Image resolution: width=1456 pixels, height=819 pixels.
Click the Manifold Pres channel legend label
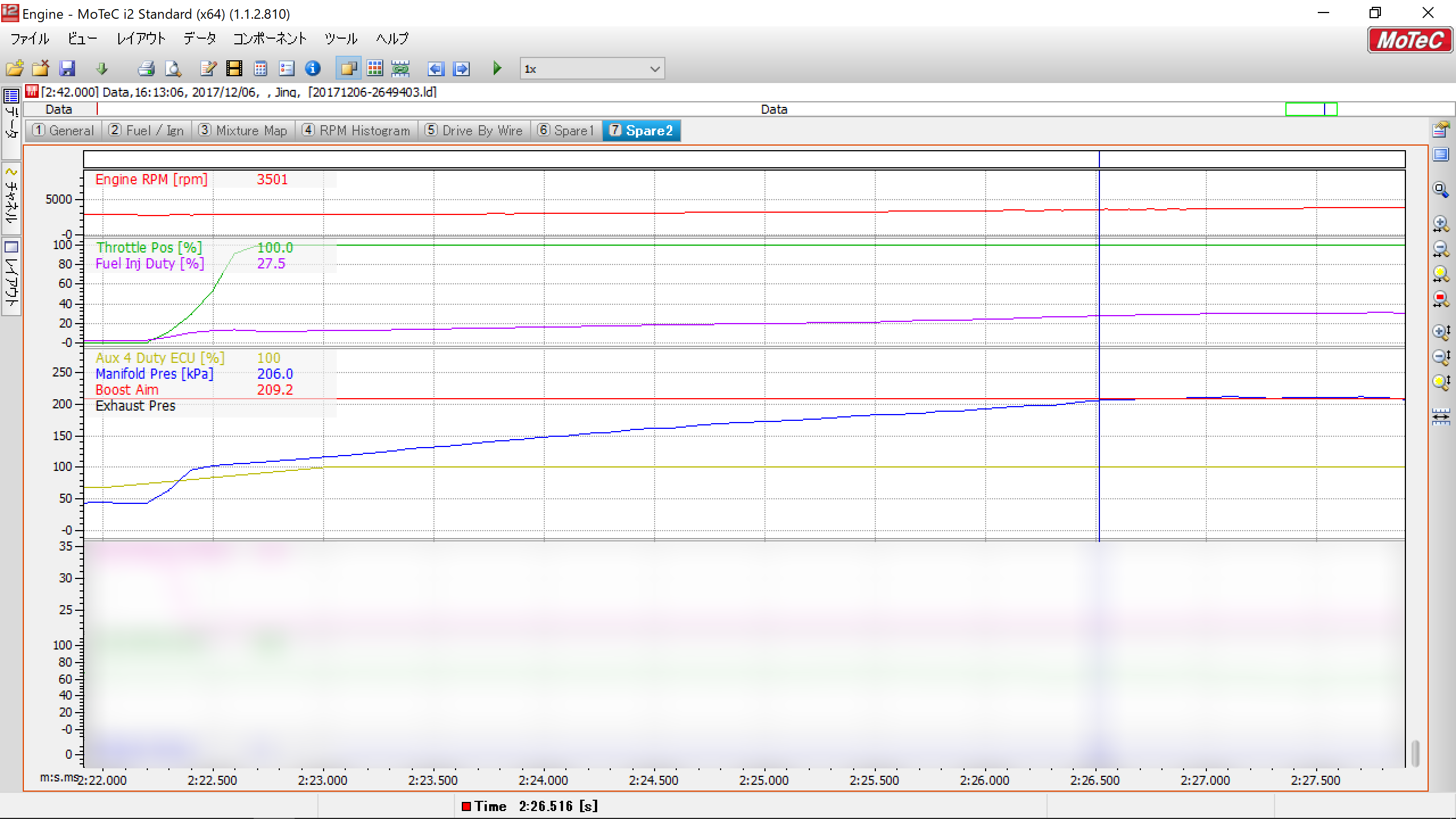(154, 374)
